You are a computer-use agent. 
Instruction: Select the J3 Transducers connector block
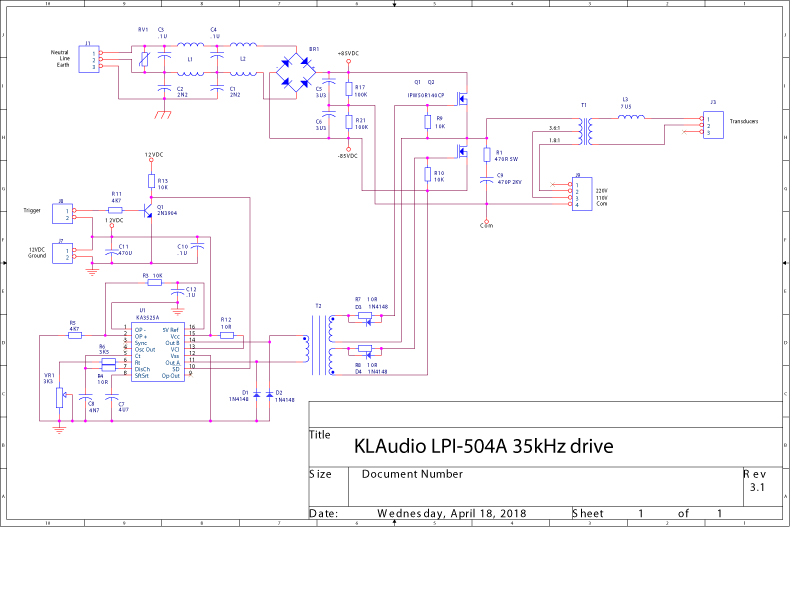click(713, 125)
